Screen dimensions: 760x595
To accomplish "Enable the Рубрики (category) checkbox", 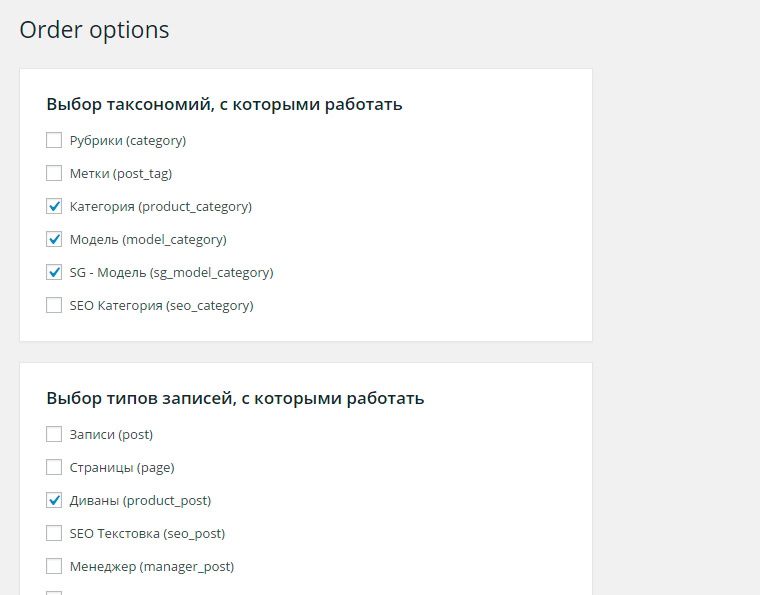I will tap(54, 141).
